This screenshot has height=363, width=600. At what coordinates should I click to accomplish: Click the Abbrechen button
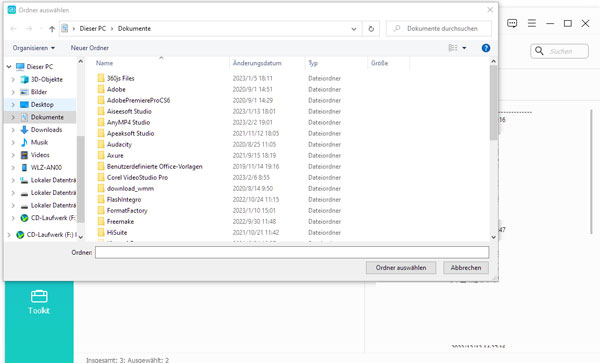coord(466,268)
